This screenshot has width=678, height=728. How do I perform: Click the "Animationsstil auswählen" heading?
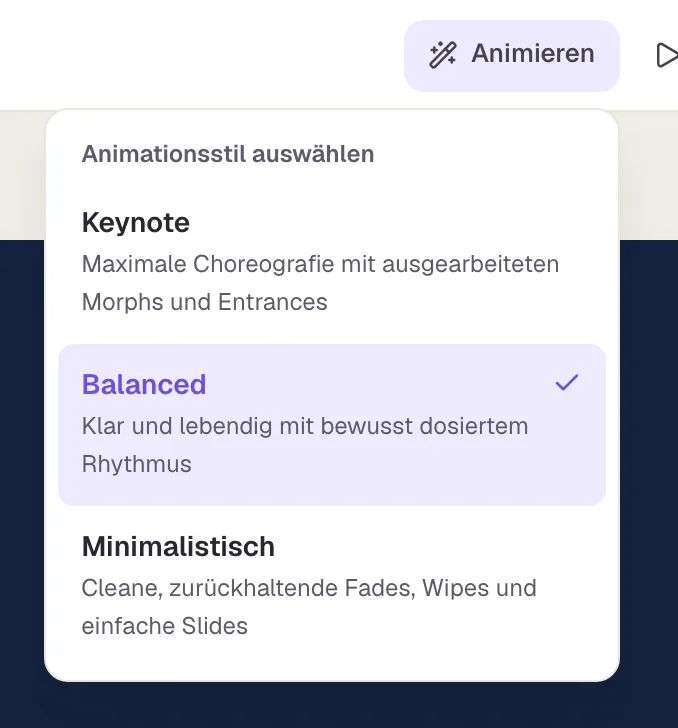coord(228,154)
